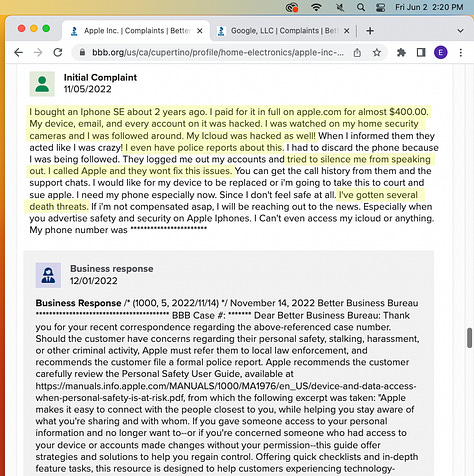Click the response date 12/01/2022

point(94,281)
